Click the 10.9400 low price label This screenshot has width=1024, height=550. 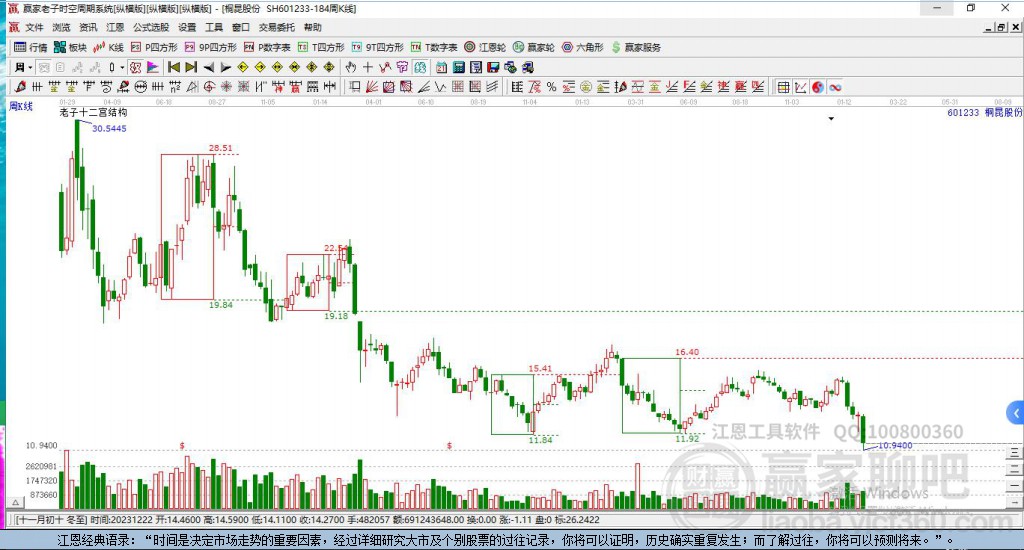tap(895, 445)
